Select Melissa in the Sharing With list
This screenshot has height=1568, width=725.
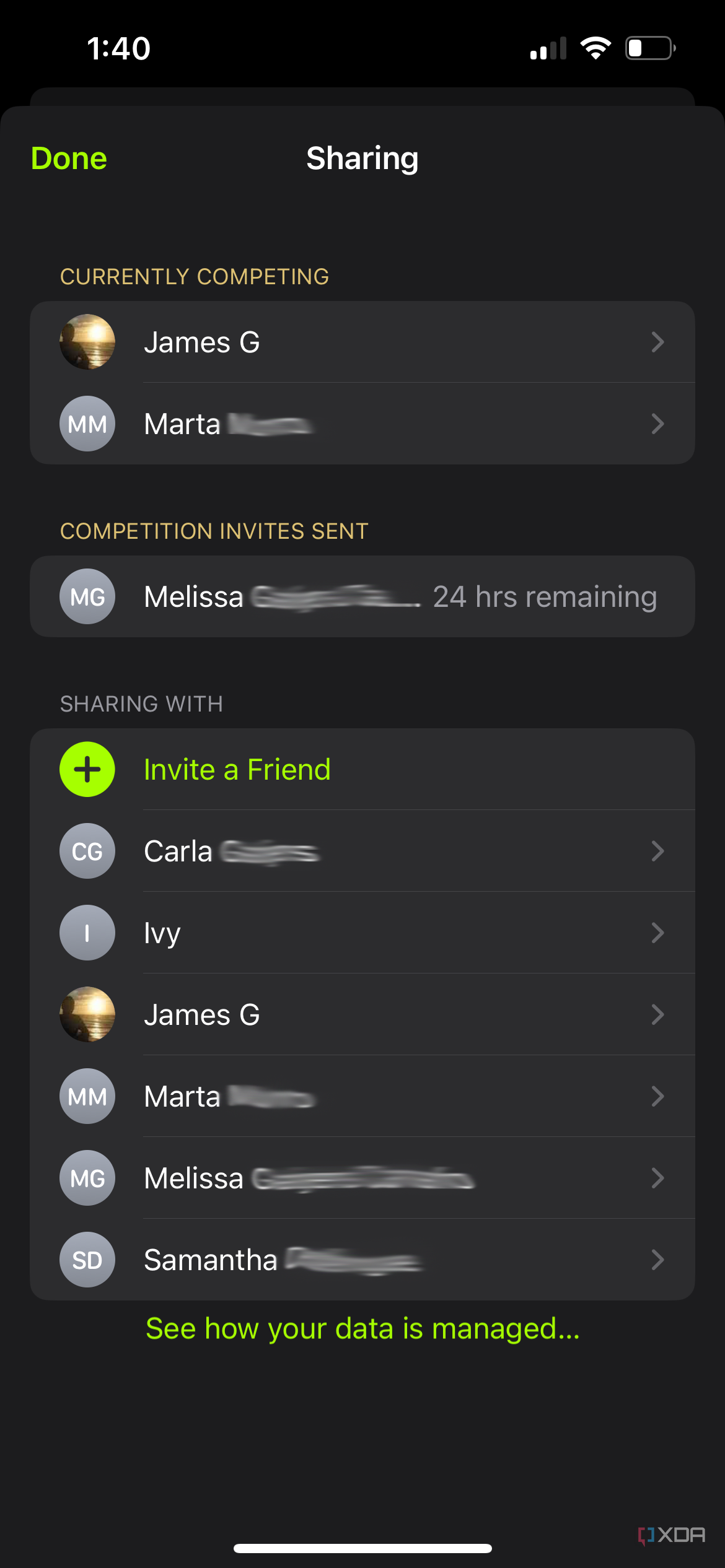tap(194, 1178)
